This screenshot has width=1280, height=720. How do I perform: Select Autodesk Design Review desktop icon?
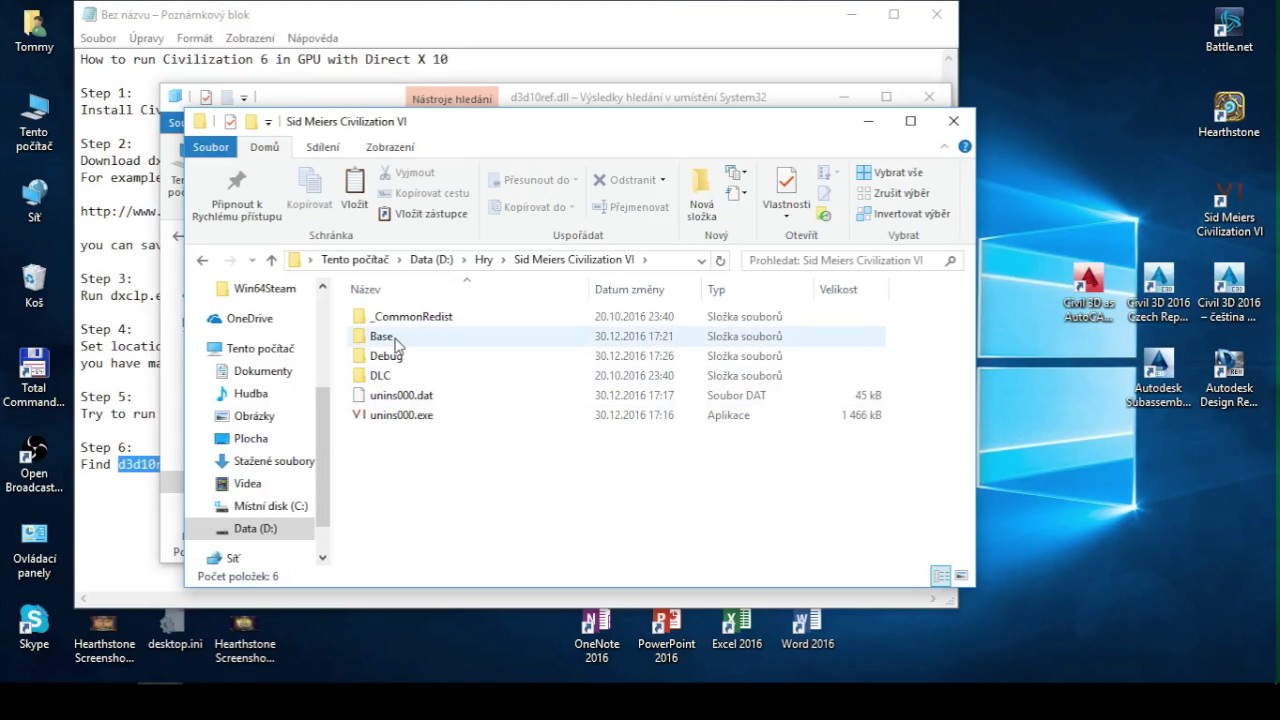[x=1229, y=378]
